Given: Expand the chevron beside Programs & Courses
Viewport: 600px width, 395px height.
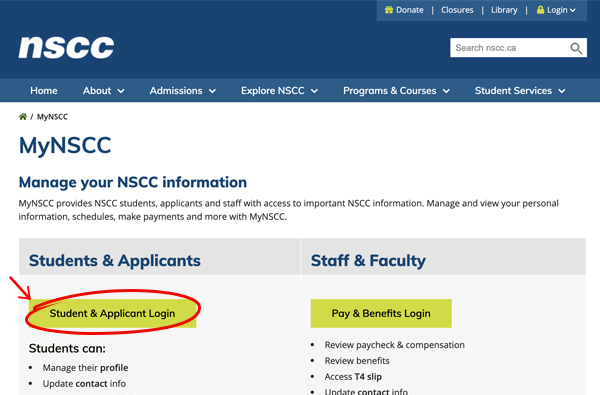Looking at the screenshot, I should [446, 91].
